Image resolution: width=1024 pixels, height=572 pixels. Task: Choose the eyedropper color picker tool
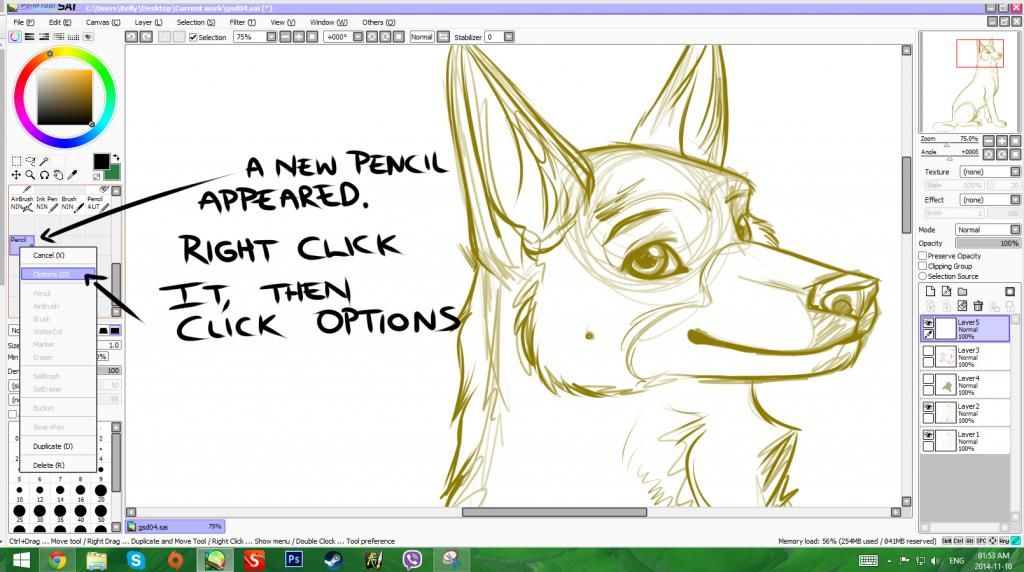tap(74, 175)
